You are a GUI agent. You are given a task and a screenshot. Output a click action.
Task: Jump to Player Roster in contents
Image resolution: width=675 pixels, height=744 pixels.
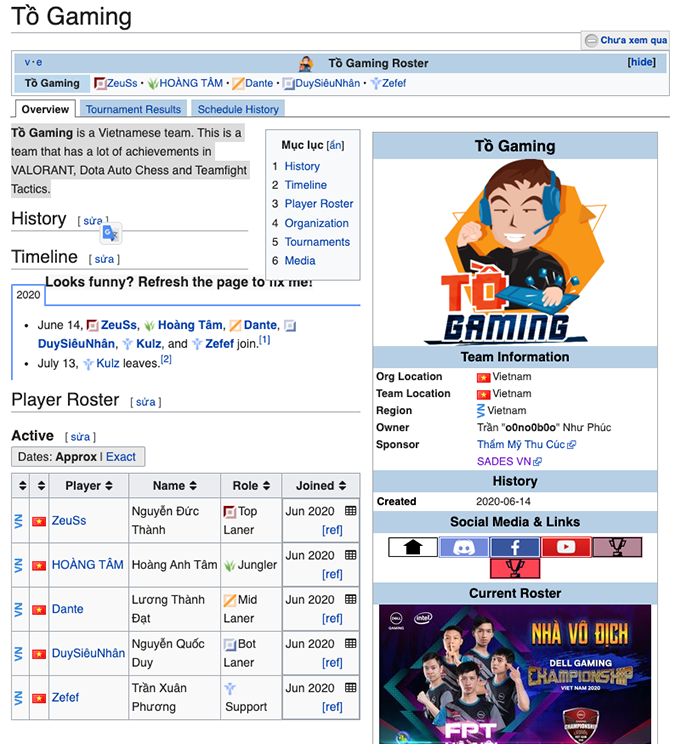tap(319, 204)
